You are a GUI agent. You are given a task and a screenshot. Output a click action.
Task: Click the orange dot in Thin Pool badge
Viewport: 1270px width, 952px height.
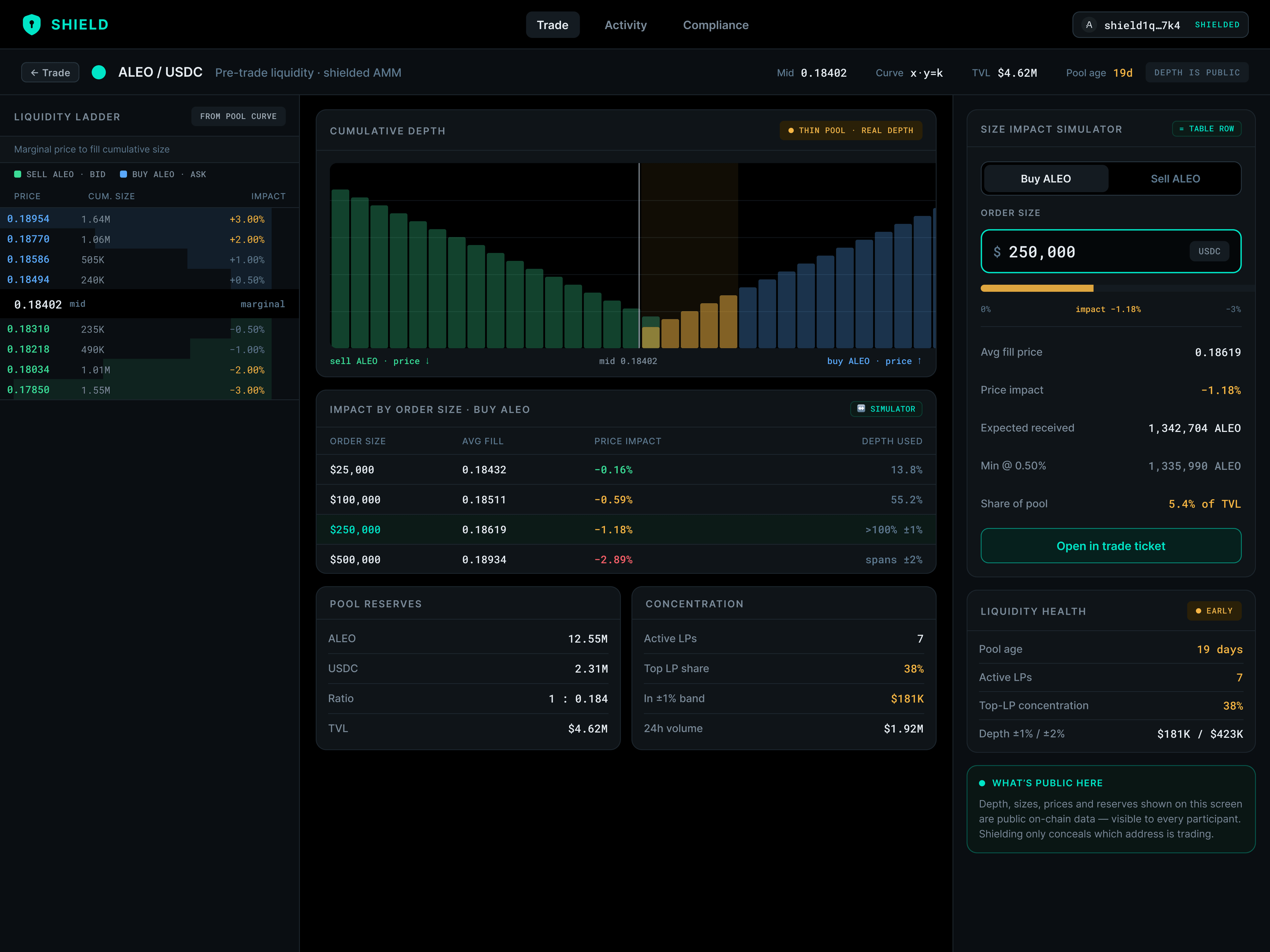pos(791,131)
